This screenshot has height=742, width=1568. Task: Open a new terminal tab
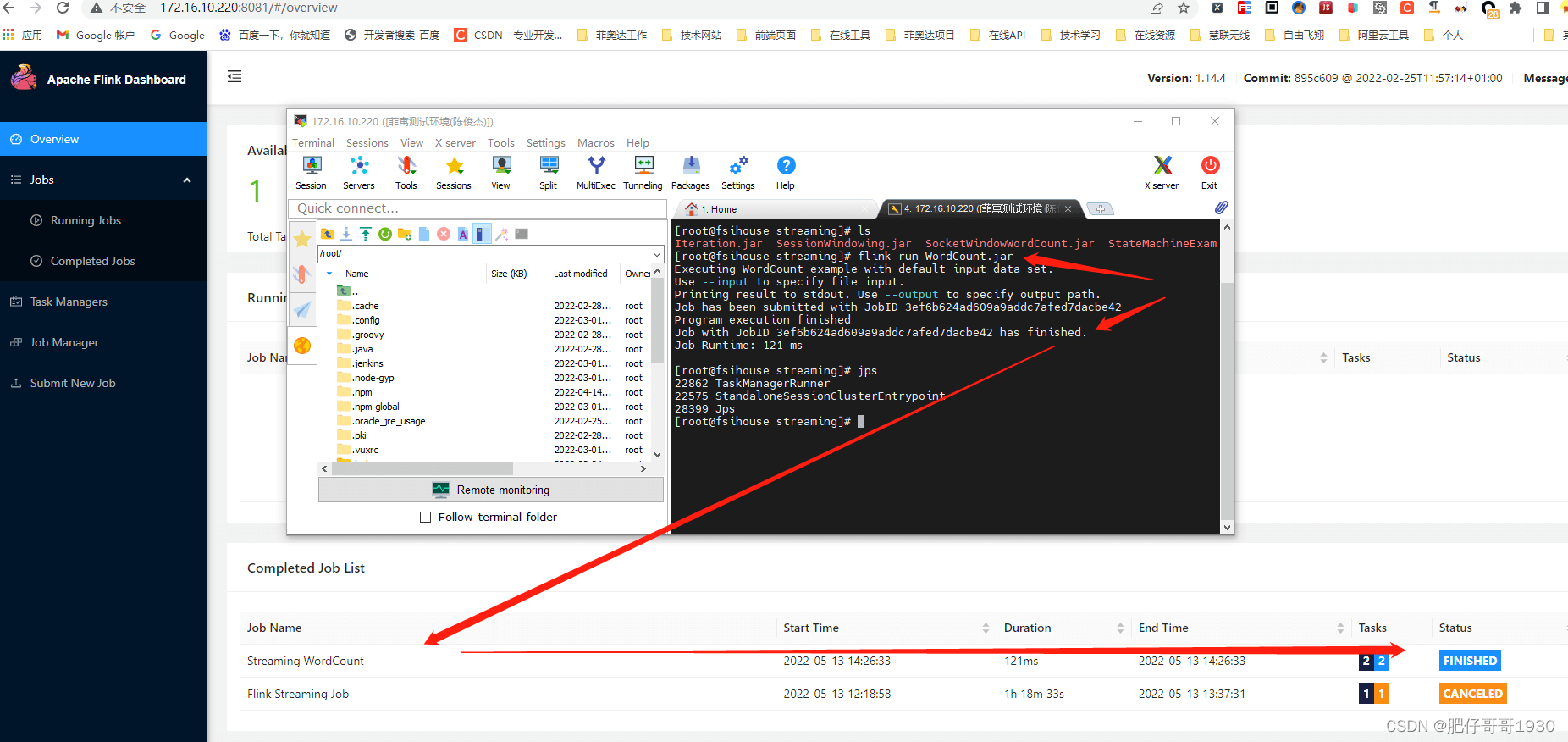[1101, 209]
